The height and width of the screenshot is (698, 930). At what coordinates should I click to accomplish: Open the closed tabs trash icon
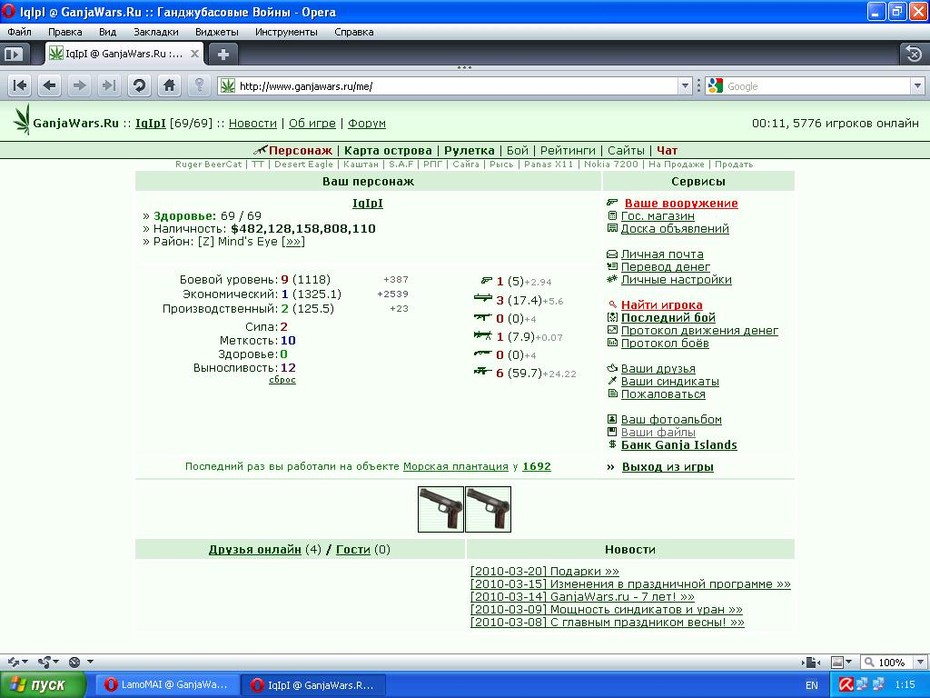tap(914, 54)
